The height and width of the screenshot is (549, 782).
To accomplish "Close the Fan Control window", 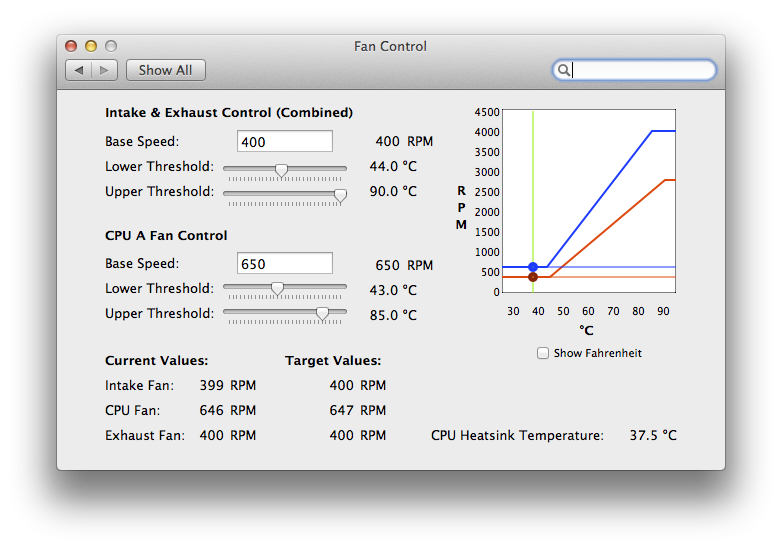I will (71, 46).
